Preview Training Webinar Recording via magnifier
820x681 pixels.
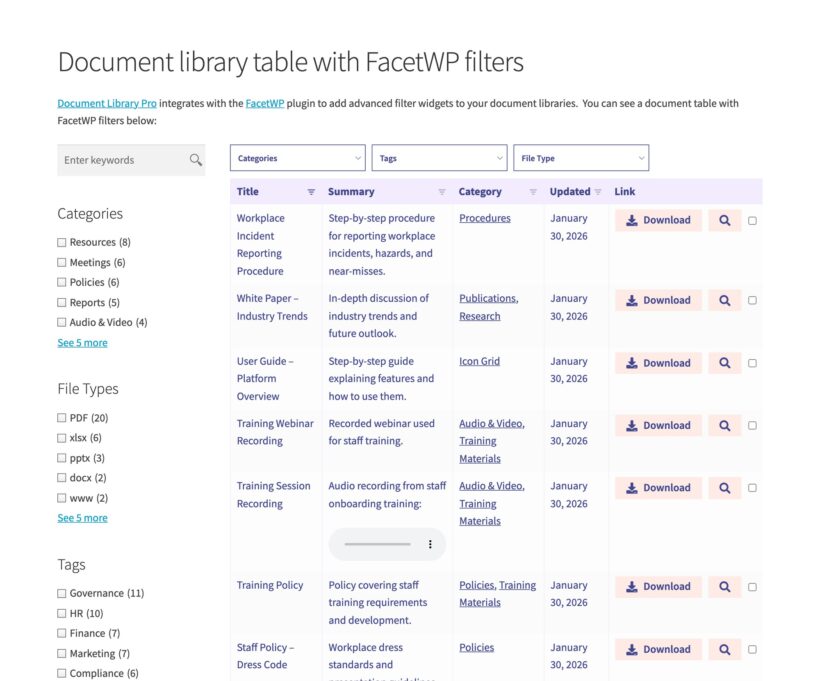(x=724, y=425)
